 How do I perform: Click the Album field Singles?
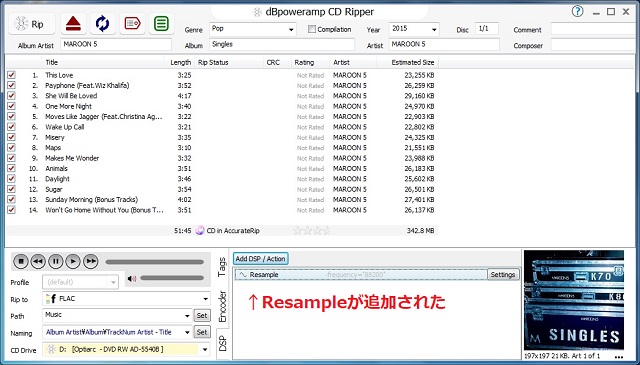282,45
